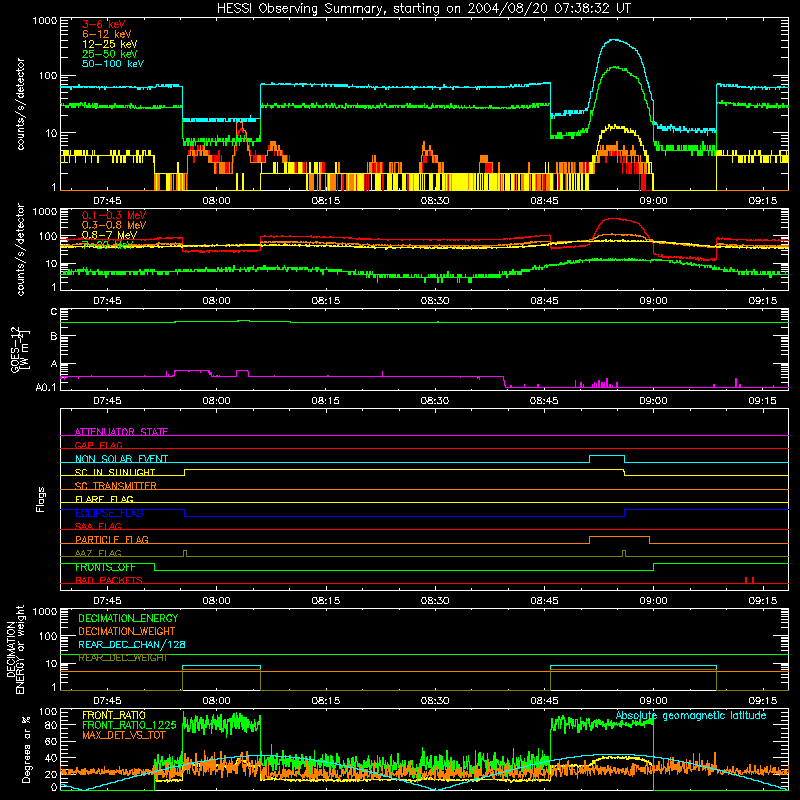Image resolution: width=800 pixels, height=800 pixels.
Task: Click the cyan 50-100 keV peak near 08:55
Action: click(x=615, y=40)
